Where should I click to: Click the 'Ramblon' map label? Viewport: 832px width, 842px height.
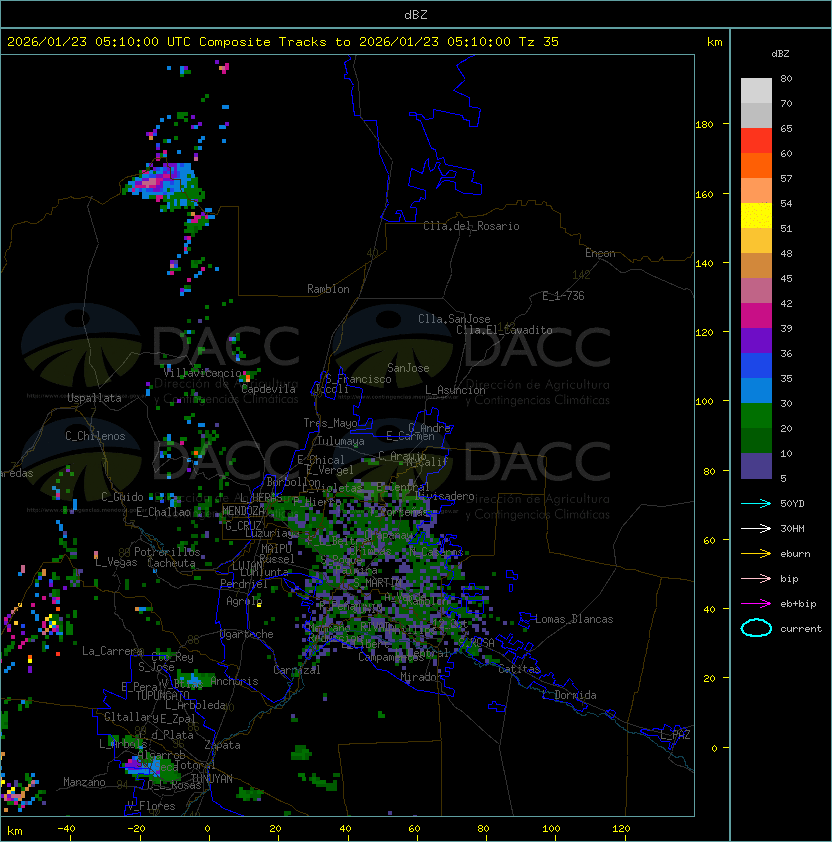pyautogui.click(x=328, y=289)
